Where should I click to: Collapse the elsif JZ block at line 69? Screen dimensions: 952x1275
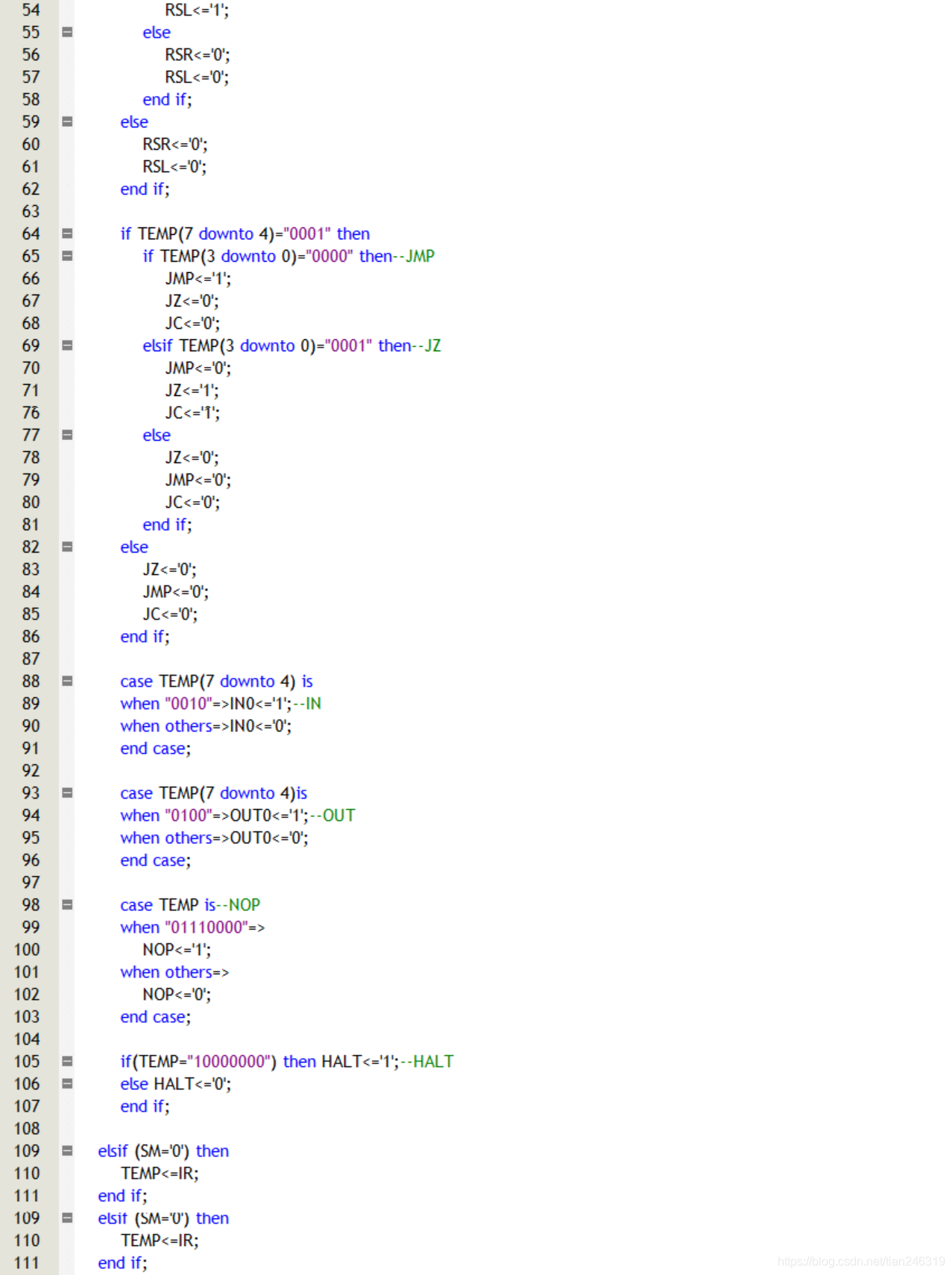[x=67, y=345]
